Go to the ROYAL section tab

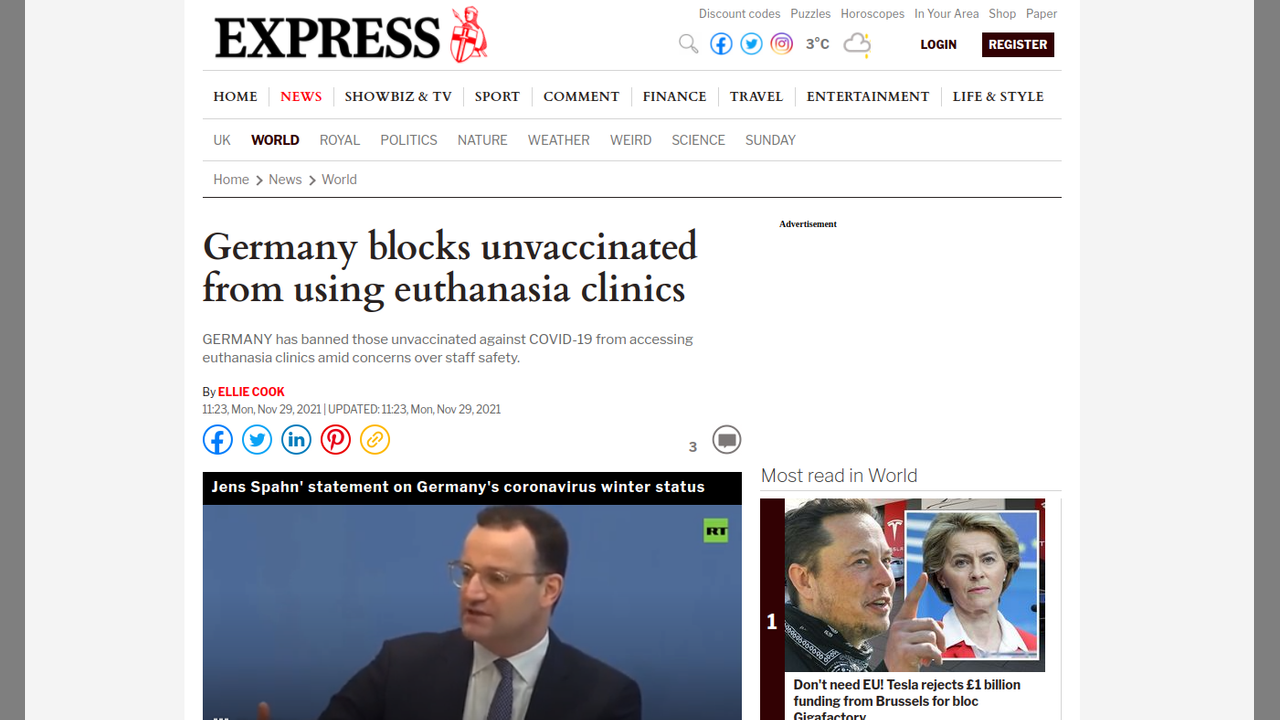point(340,140)
